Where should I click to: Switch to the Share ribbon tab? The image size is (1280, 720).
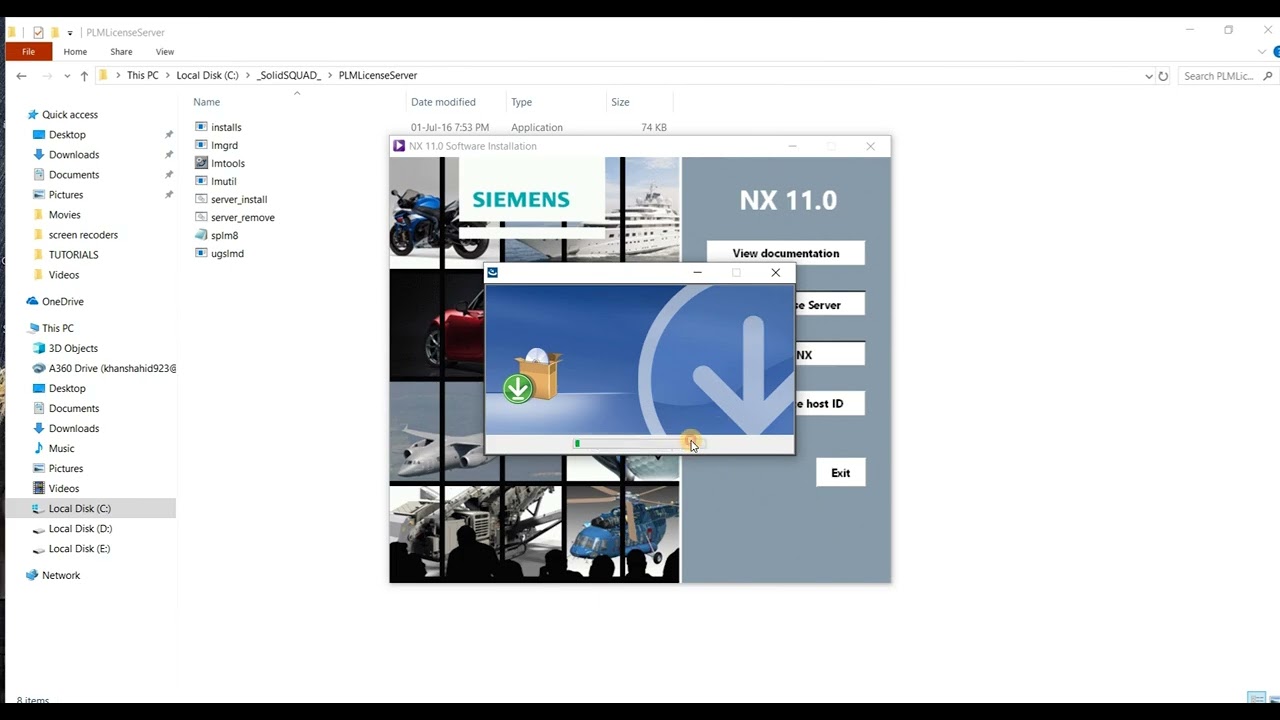point(121,51)
